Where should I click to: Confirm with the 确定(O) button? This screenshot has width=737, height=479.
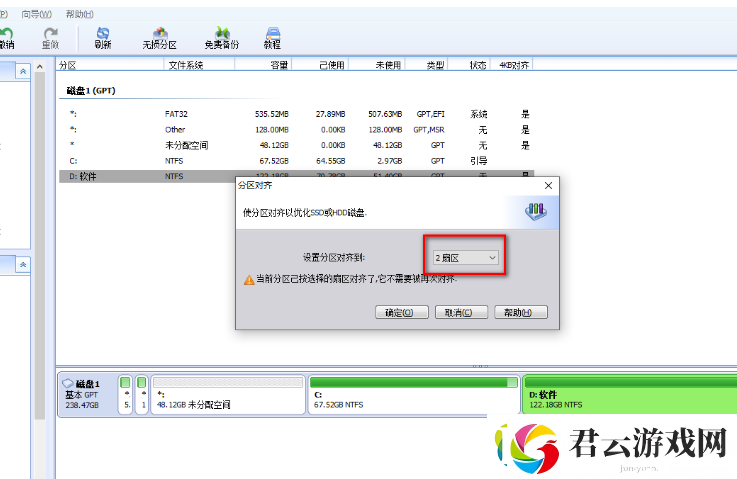402,312
